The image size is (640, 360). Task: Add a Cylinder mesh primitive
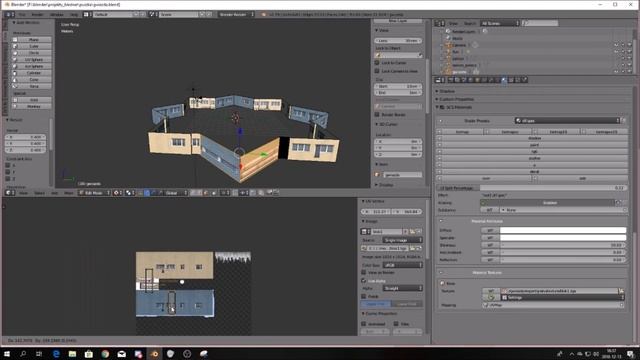(x=33, y=73)
